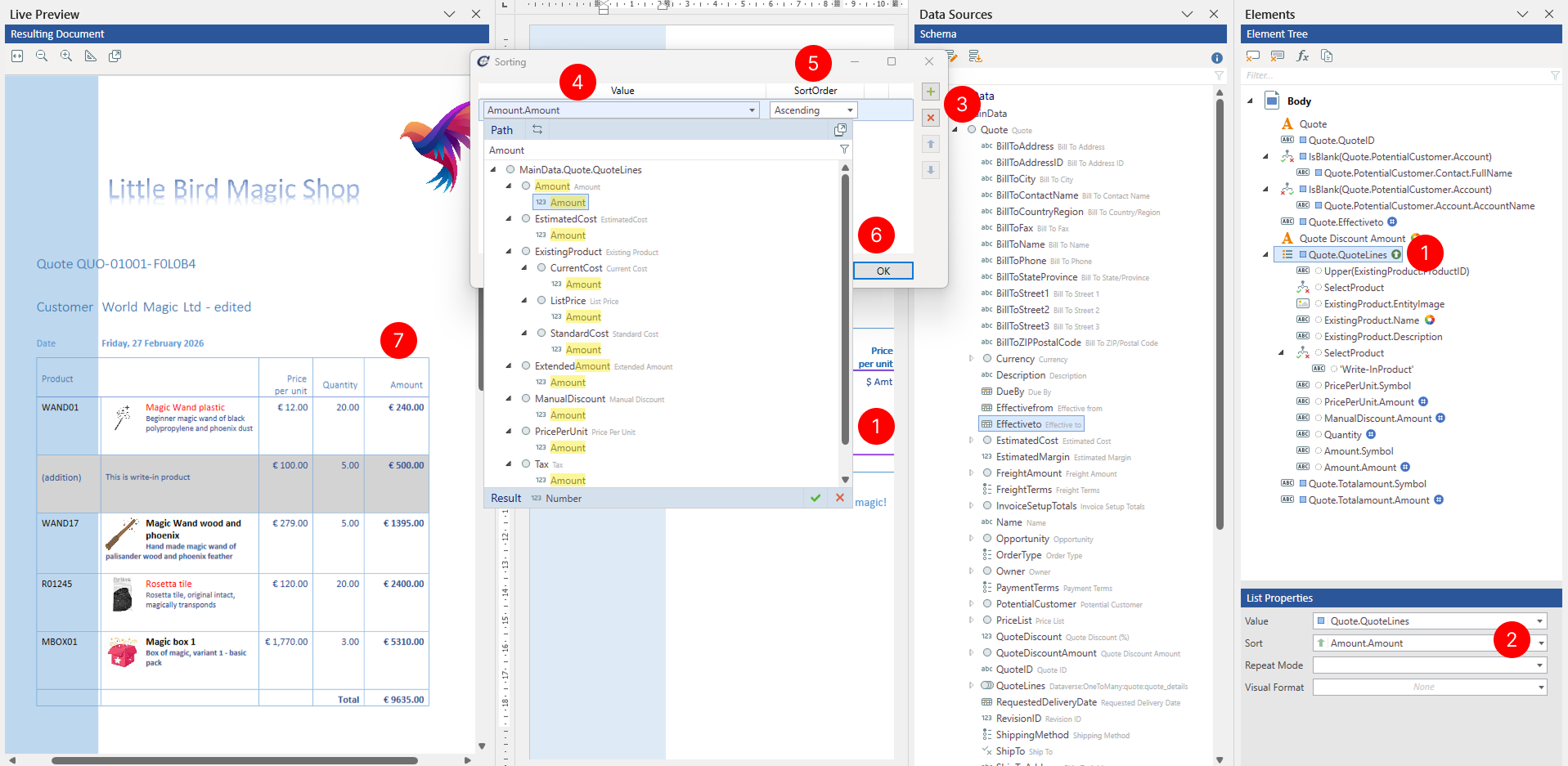Expand Currency node in Data Sources schema
Viewport: 1568px width, 766px height.
(x=971, y=359)
